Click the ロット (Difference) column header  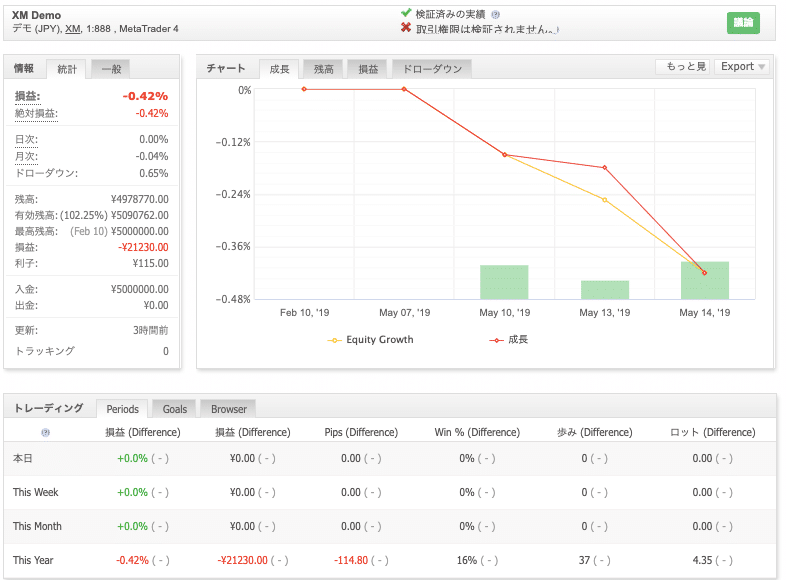tap(712, 433)
